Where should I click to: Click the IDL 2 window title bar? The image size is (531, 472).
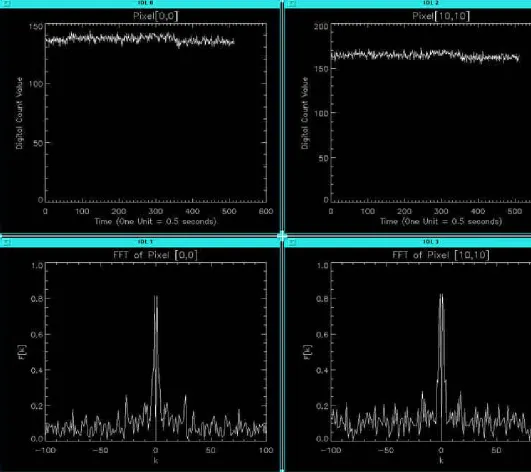pos(408,4)
